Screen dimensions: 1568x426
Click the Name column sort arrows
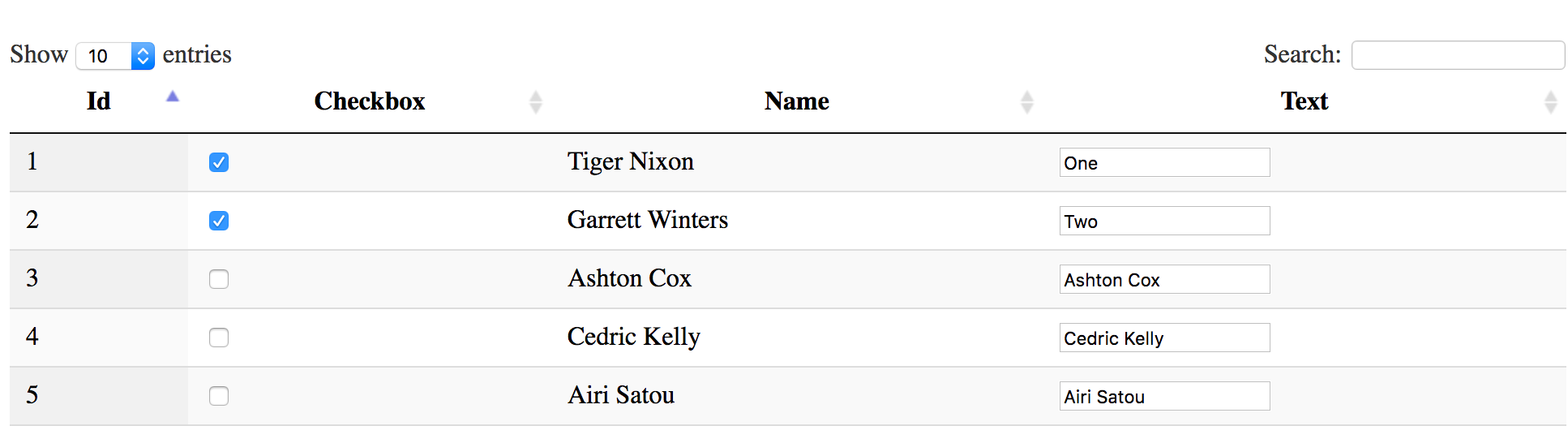[x=1026, y=101]
